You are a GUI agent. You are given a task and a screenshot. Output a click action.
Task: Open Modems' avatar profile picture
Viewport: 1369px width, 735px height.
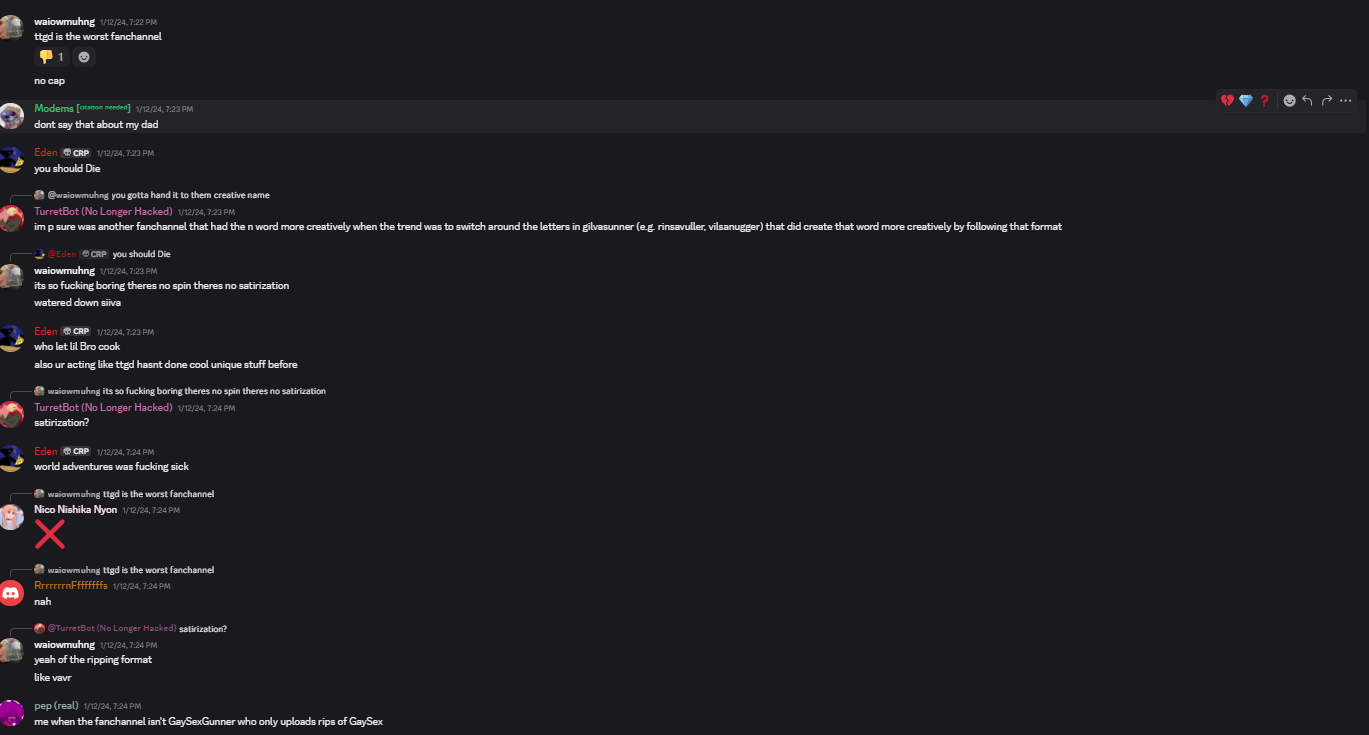11,116
